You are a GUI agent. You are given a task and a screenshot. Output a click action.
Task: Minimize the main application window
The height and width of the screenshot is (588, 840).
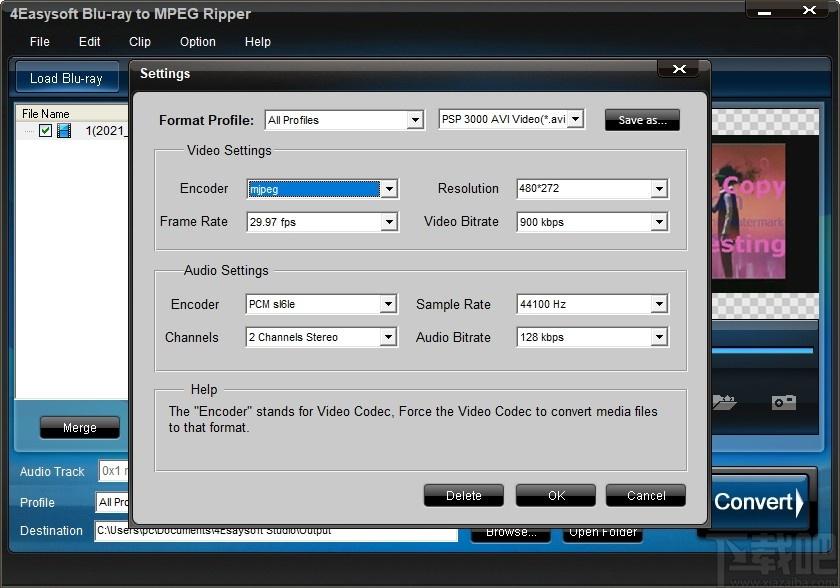coord(764,11)
